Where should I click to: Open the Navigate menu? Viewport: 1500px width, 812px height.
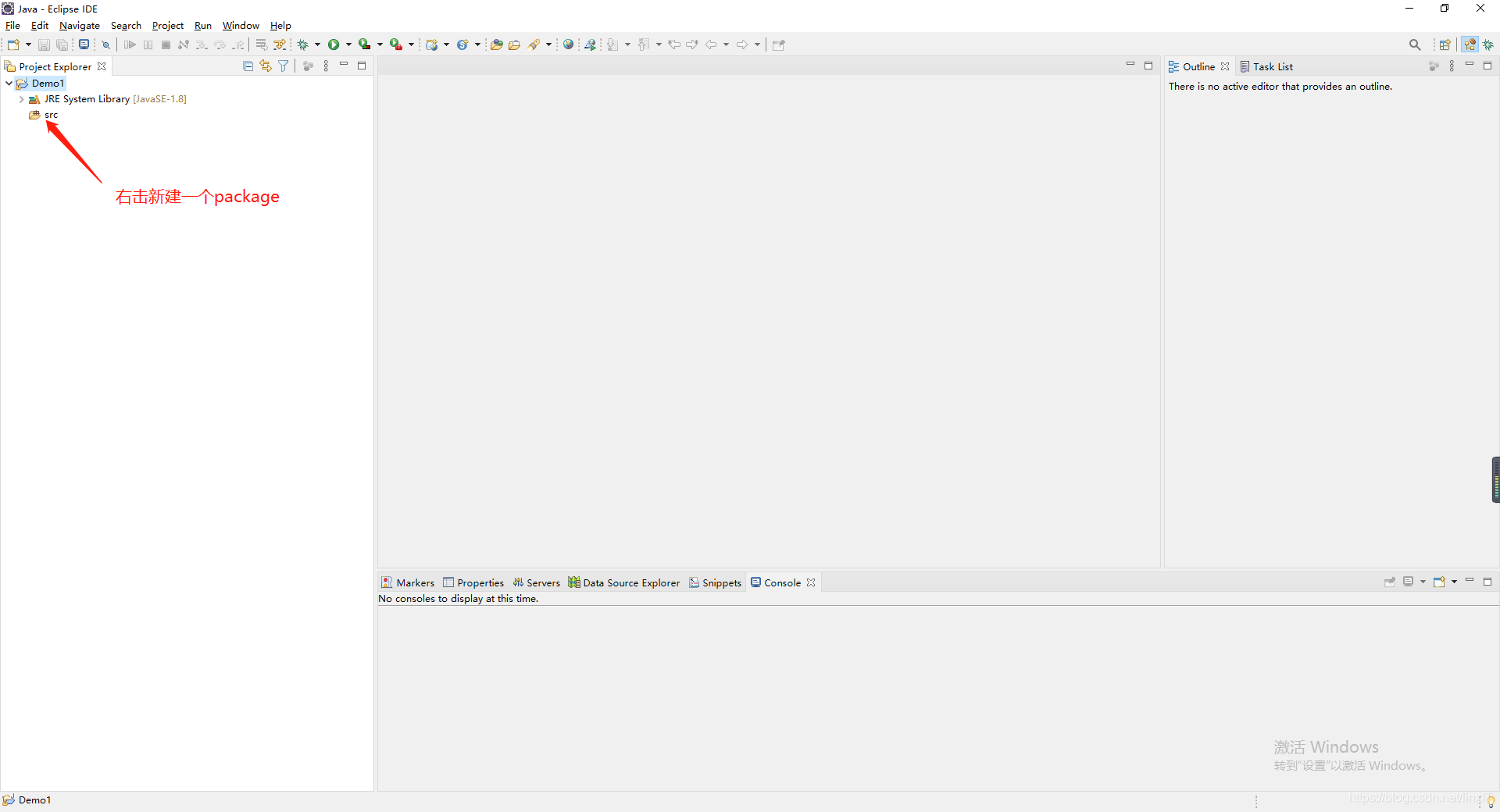79,26
